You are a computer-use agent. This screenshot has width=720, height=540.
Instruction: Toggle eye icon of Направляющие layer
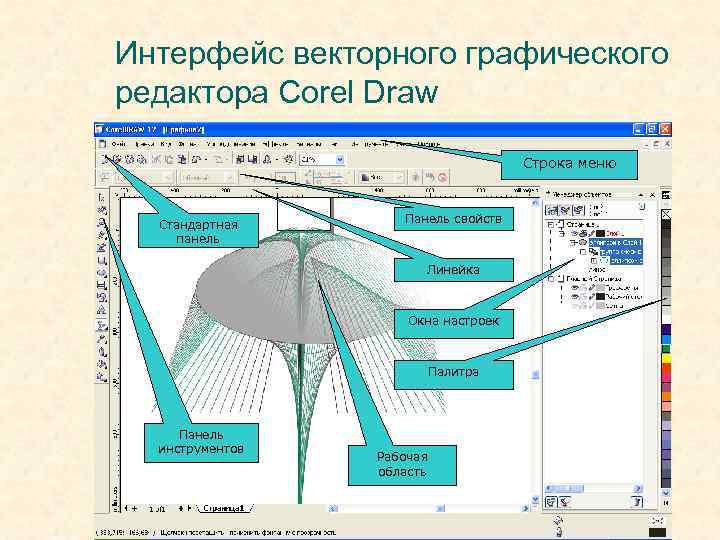(575, 288)
